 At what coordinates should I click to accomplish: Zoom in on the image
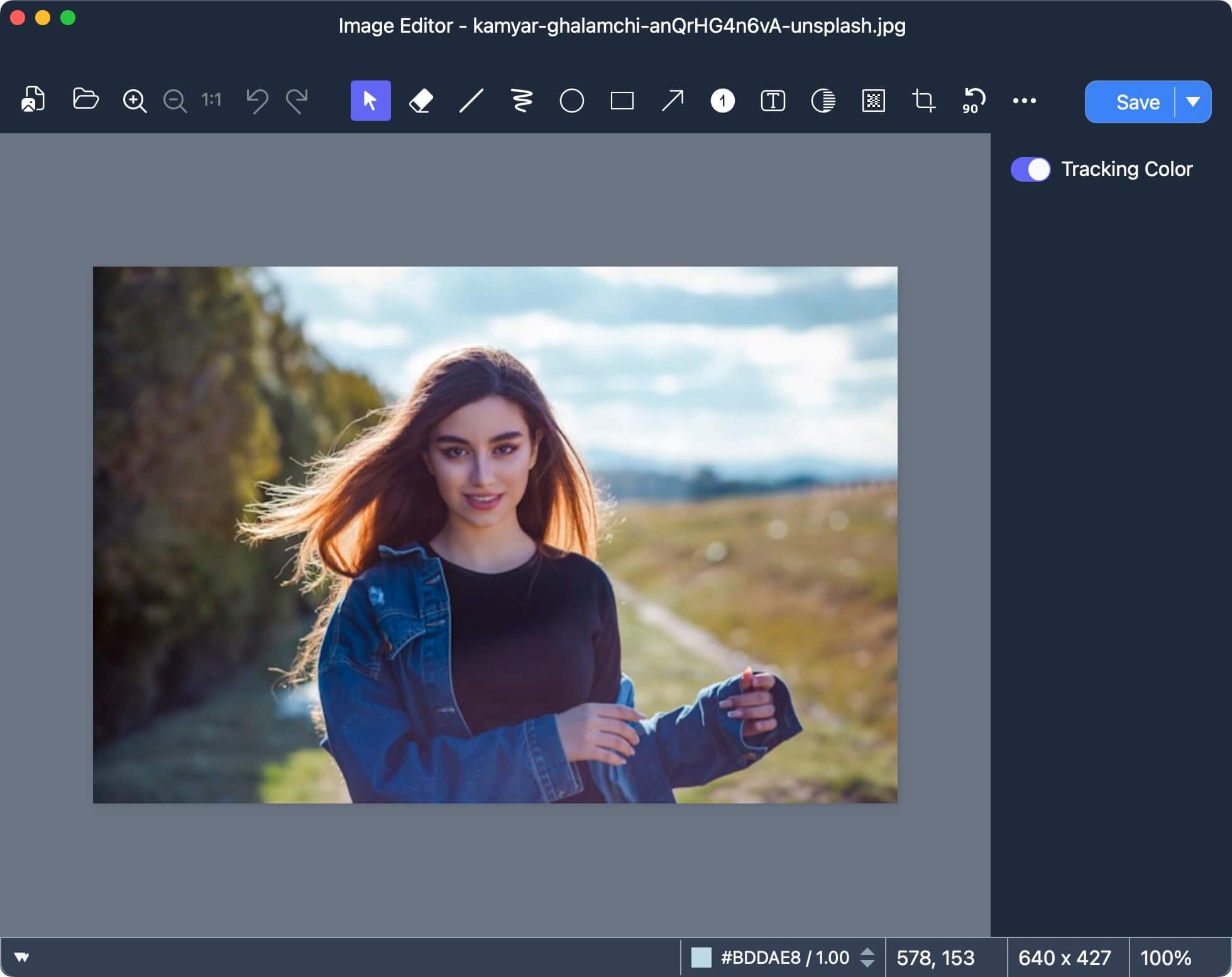135,100
